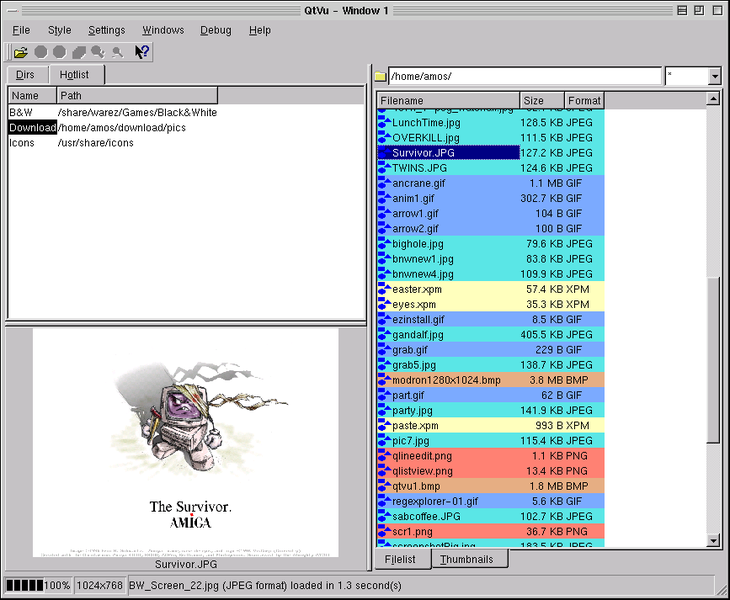Click the 1024x768 status bar field
The image size is (730, 600).
(100, 585)
